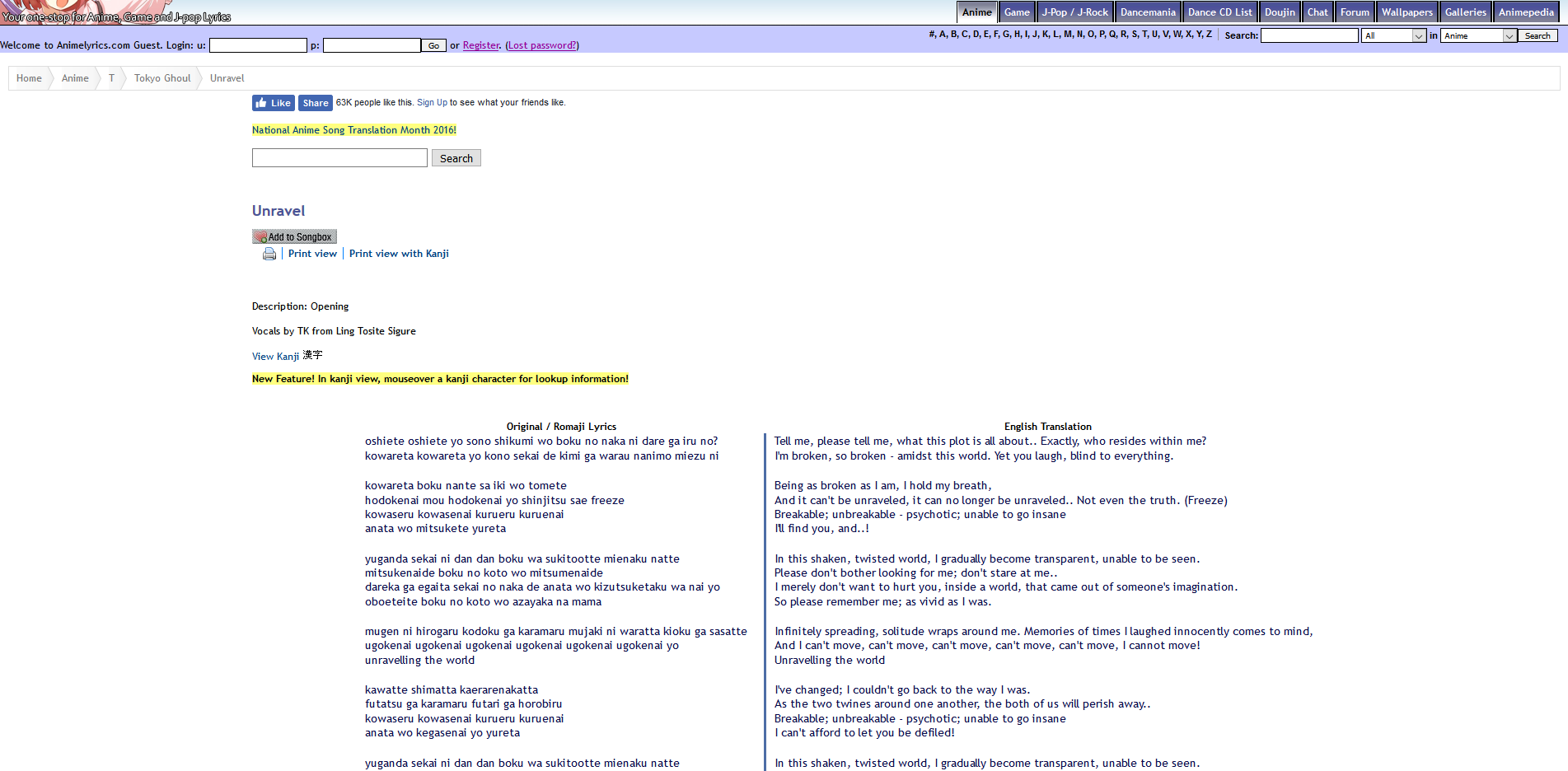Click the site logo banner image

(x=115, y=12)
